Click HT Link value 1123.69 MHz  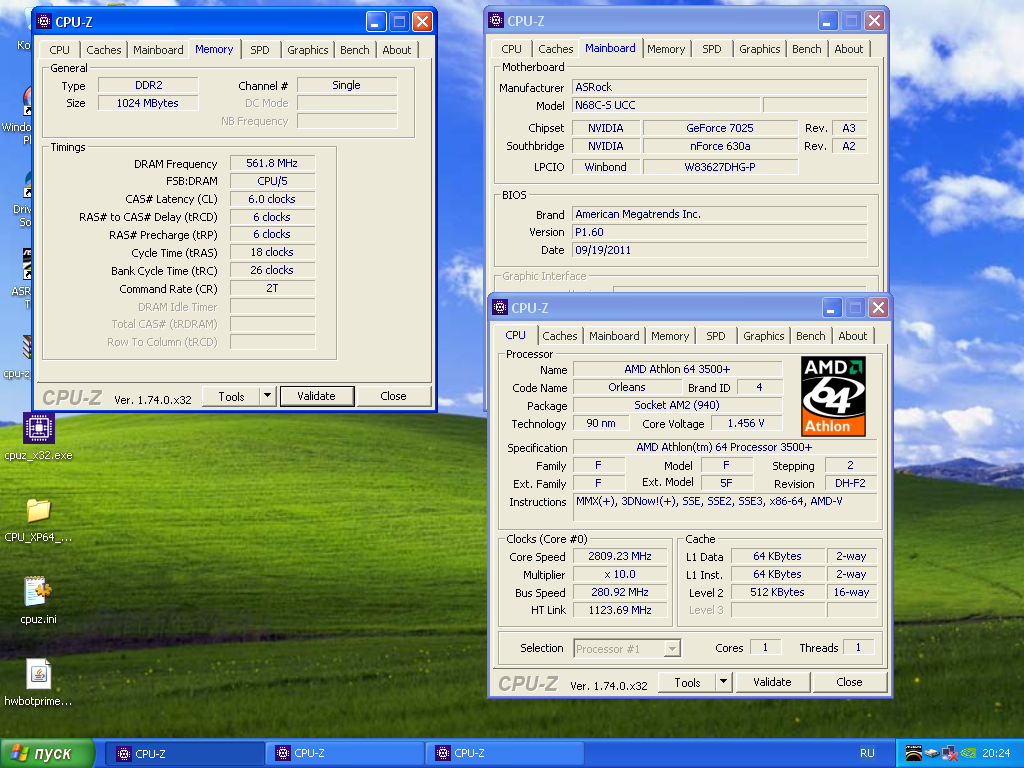click(620, 610)
